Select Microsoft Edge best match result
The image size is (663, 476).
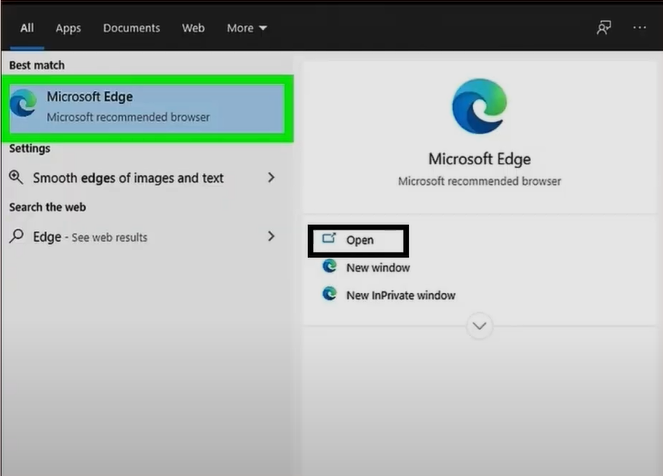tap(148, 108)
